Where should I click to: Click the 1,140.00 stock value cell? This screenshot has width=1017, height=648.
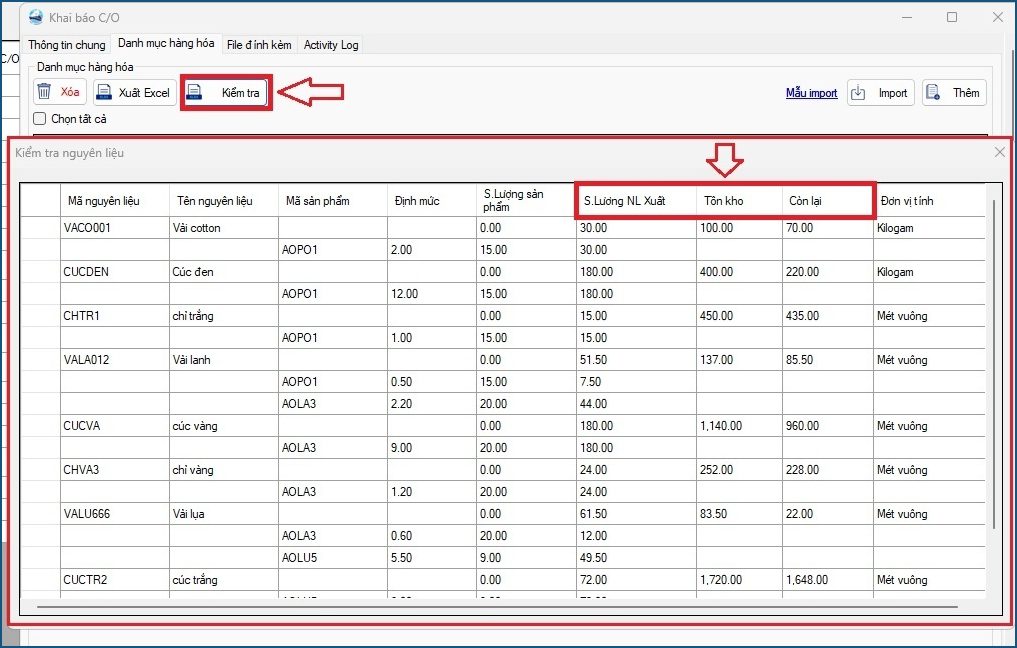pyautogui.click(x=739, y=426)
